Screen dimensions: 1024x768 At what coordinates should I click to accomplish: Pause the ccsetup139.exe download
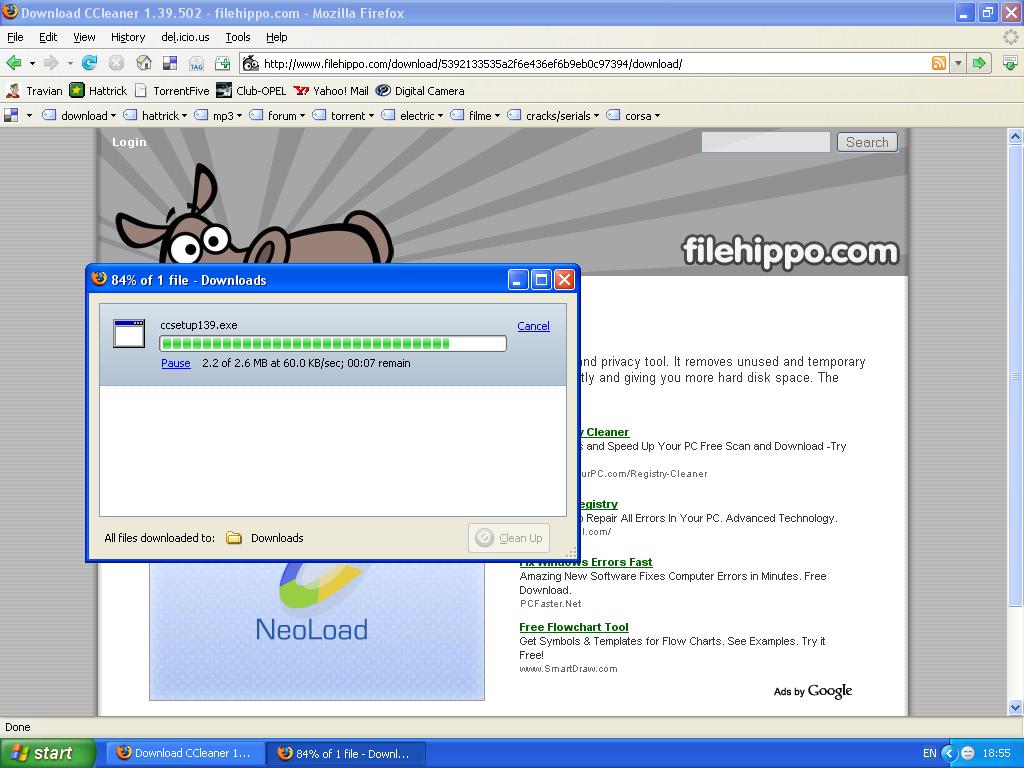[x=175, y=363]
